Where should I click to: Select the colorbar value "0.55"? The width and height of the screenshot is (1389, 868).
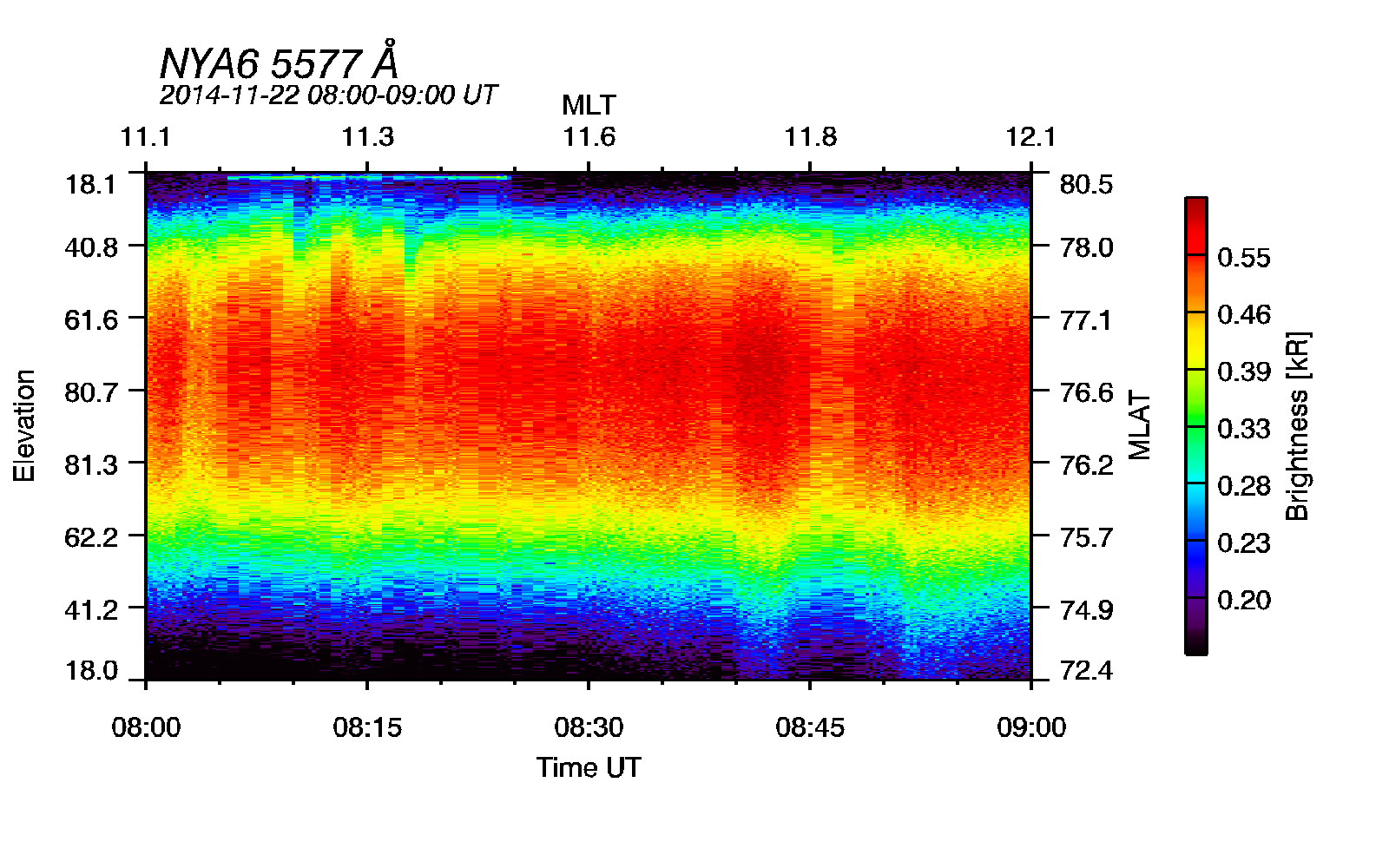(1244, 258)
